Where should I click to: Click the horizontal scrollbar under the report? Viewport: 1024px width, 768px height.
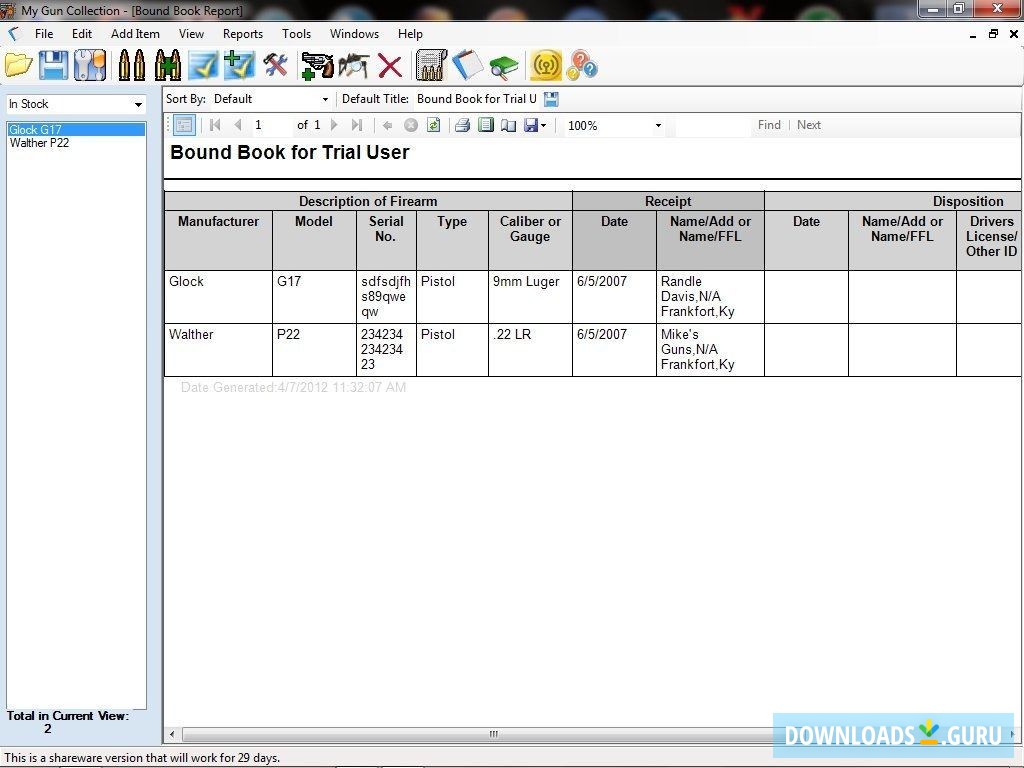tap(493, 734)
